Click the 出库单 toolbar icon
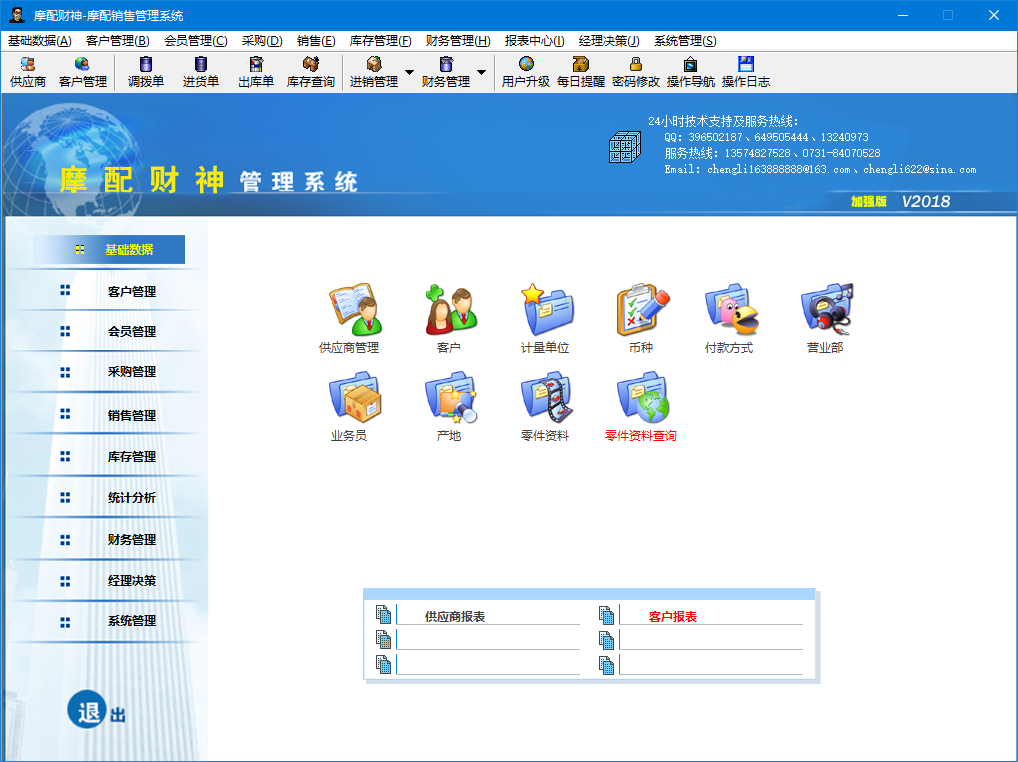1018x762 pixels. (x=256, y=72)
